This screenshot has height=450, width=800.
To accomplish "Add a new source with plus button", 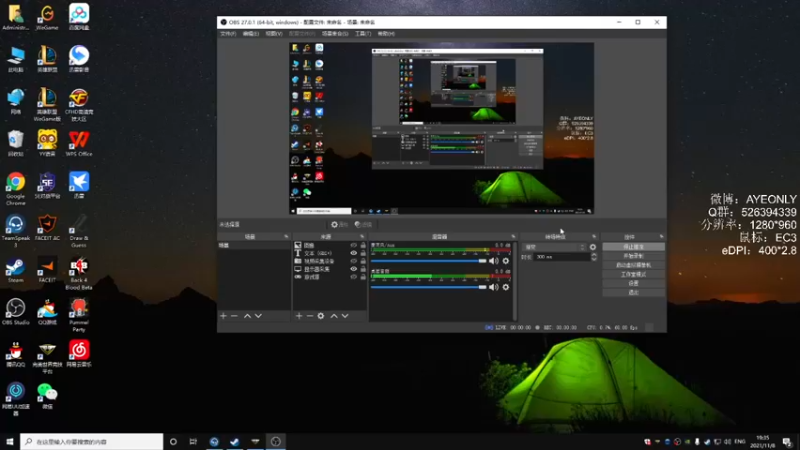I will tap(299, 316).
